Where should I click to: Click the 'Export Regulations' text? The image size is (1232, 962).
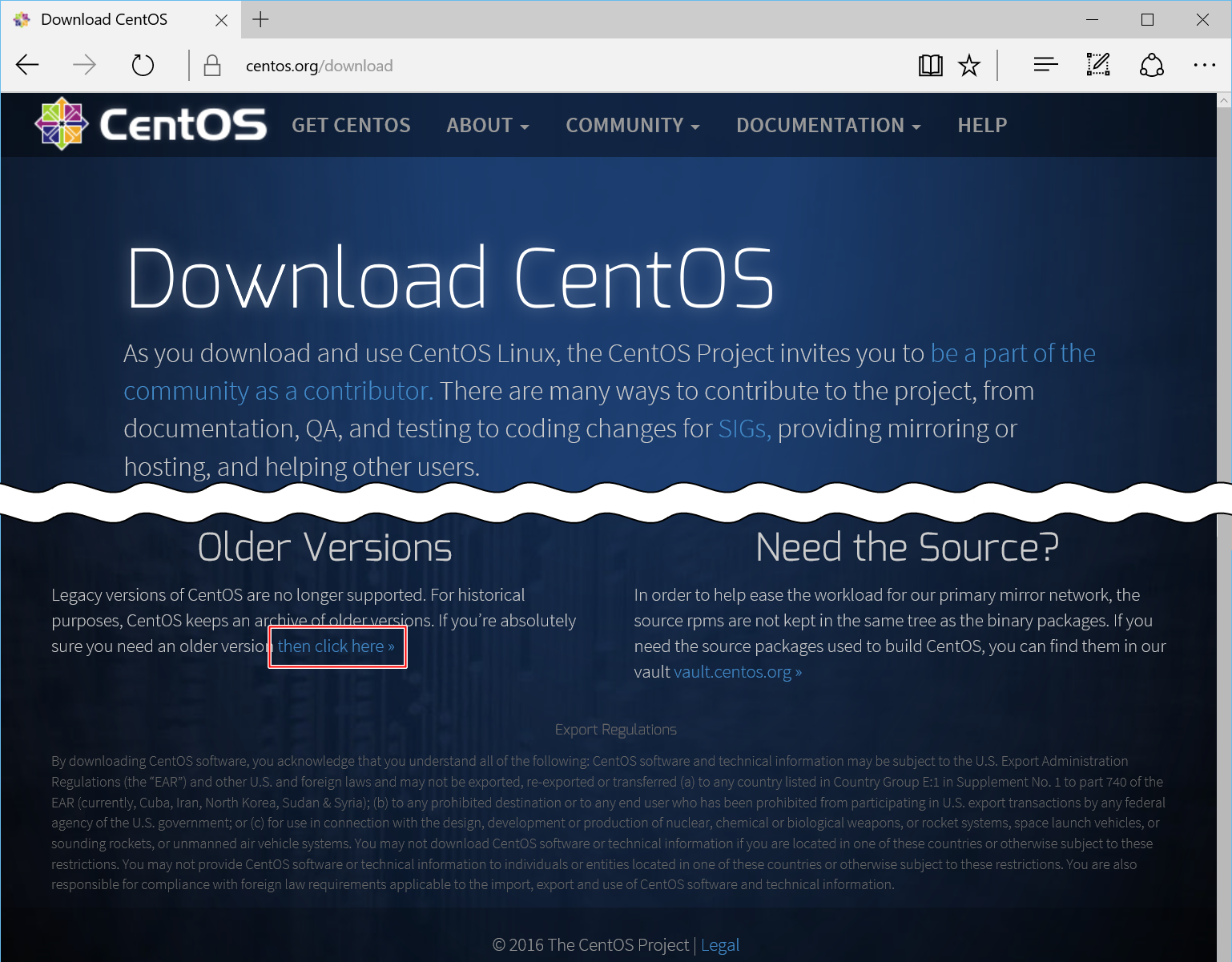(x=615, y=730)
